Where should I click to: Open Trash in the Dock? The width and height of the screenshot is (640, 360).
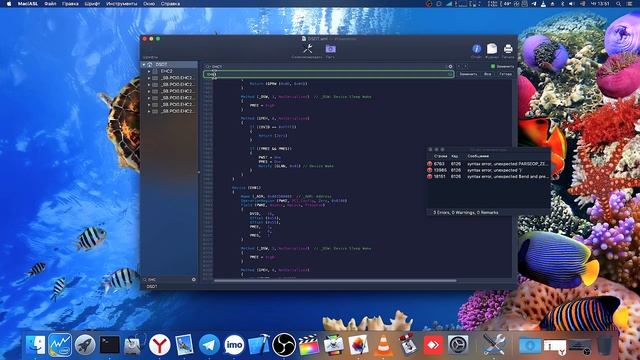coord(604,345)
